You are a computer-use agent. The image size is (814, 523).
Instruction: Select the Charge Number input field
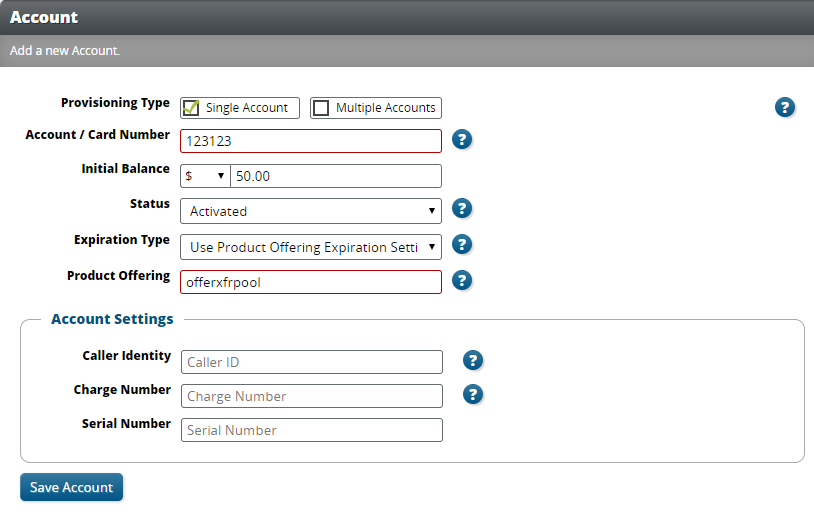tap(312, 396)
